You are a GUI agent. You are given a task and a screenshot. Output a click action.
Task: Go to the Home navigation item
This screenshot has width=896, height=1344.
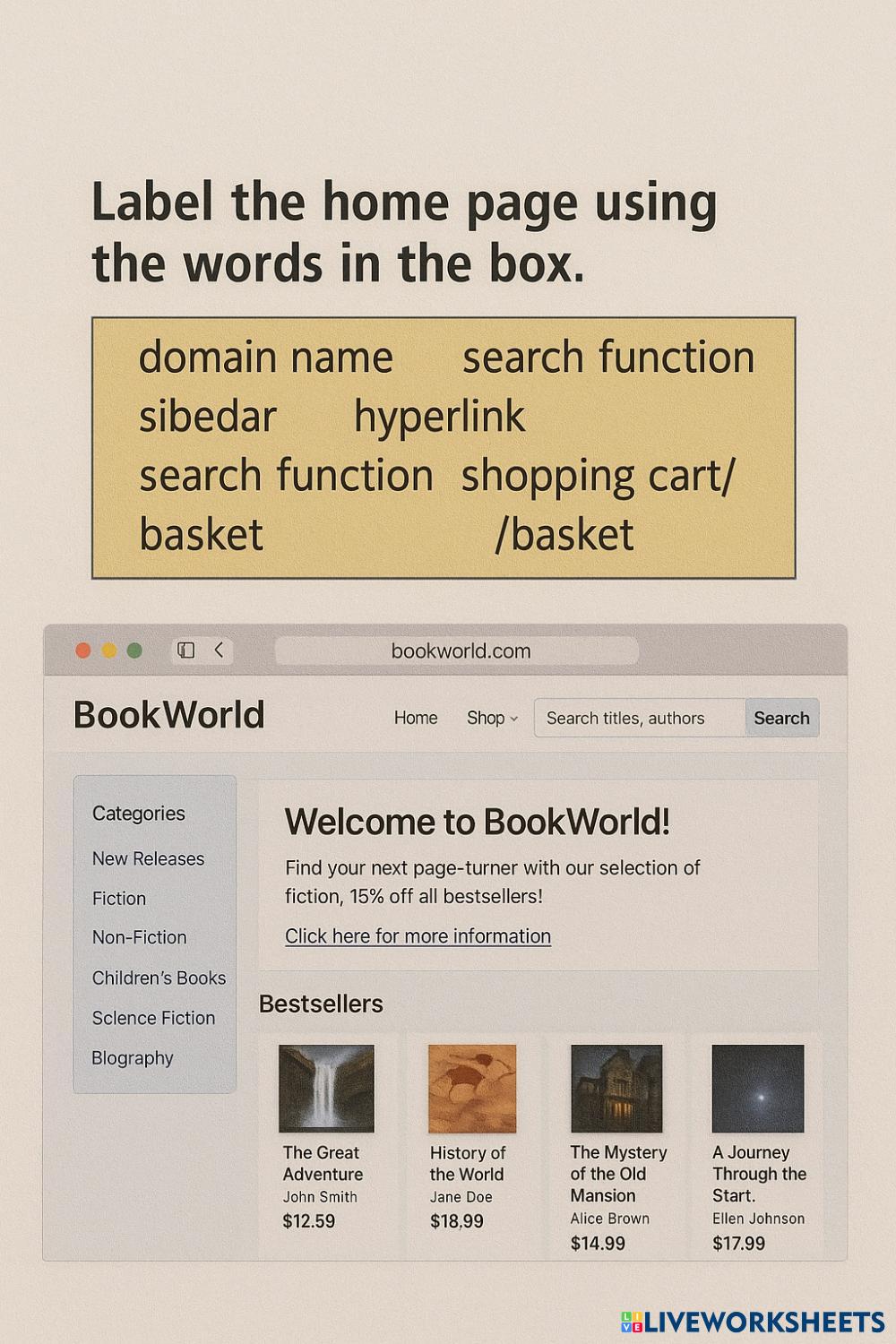coord(416,718)
